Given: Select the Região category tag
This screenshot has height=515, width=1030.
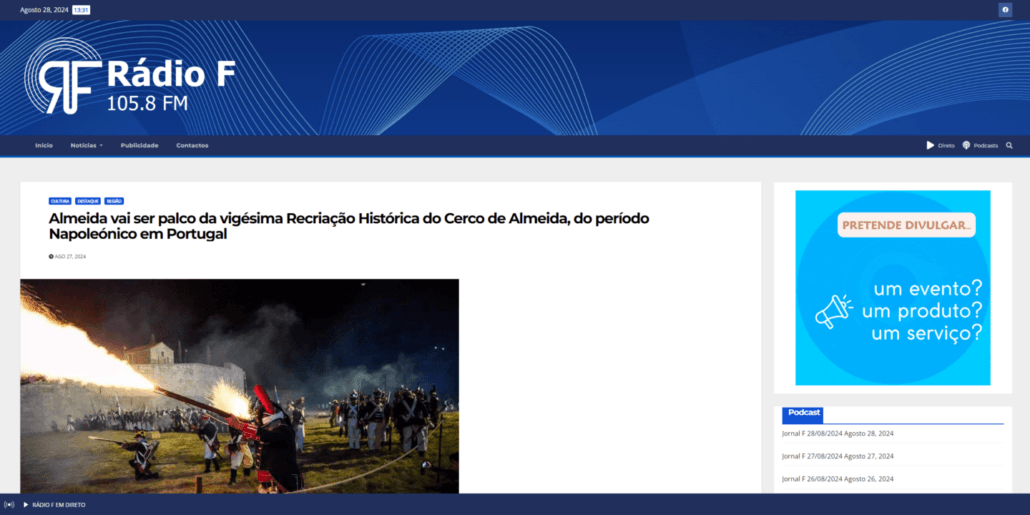Looking at the screenshot, I should 113,201.
